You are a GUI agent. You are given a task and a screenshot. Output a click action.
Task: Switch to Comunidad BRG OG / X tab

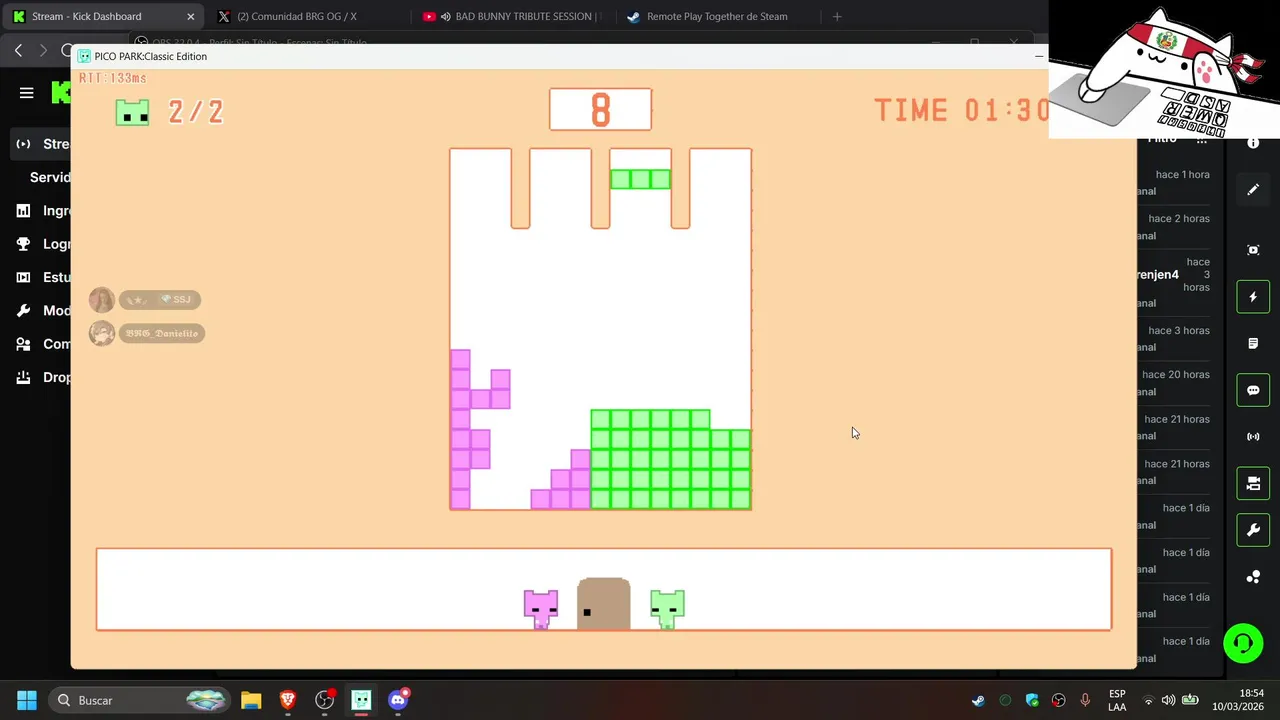(x=297, y=17)
